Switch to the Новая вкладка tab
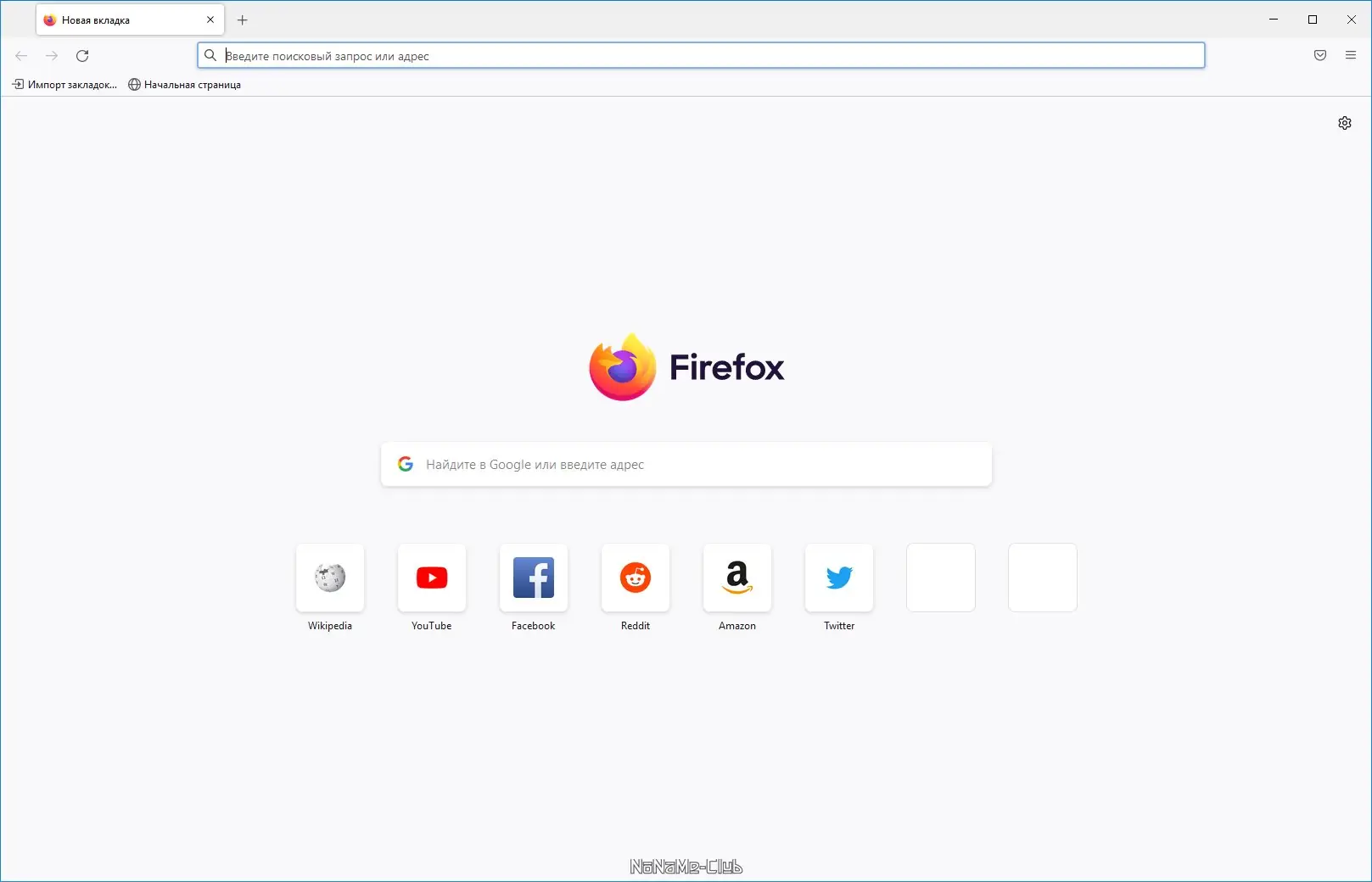This screenshot has width=1372, height=882. coord(119,19)
